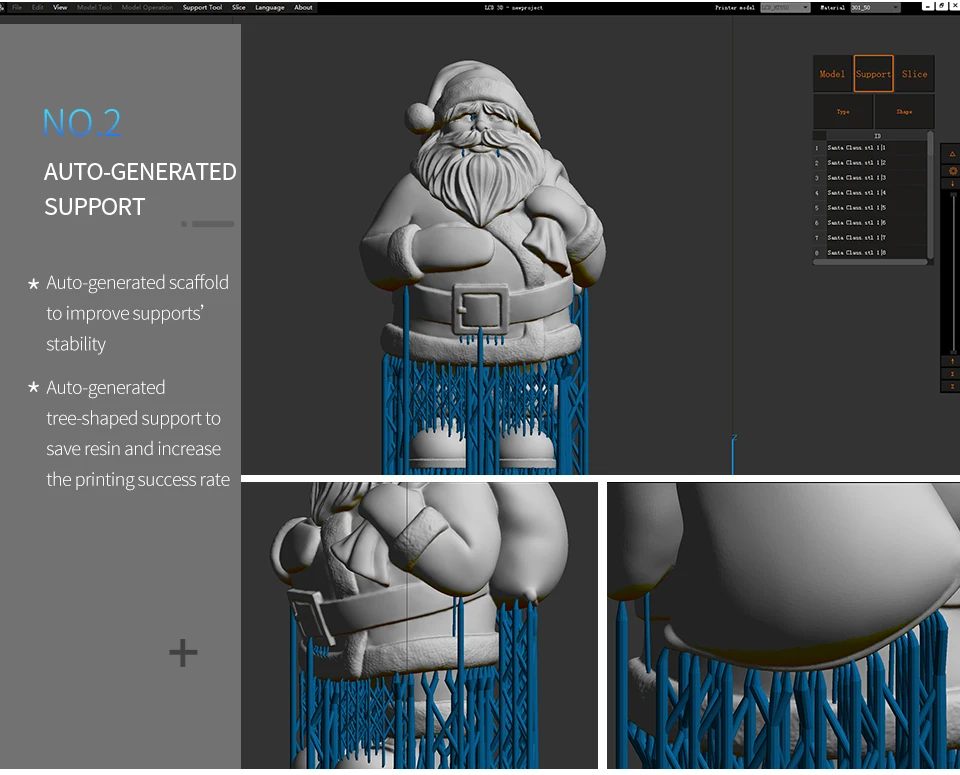Click the orange triangle icon in the right toolbar
The height and width of the screenshot is (775, 960).
952,154
